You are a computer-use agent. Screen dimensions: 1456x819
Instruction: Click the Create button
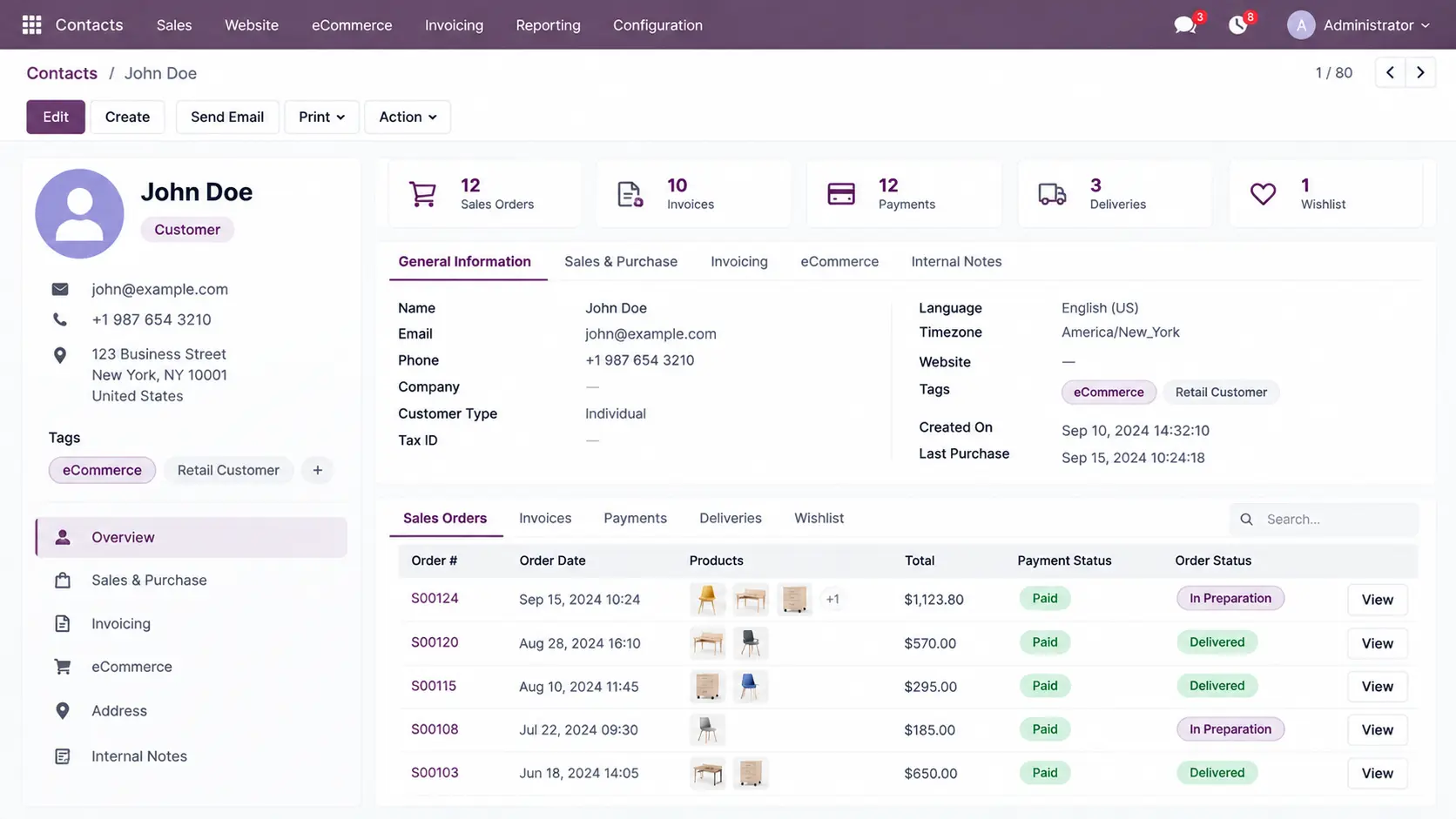click(x=127, y=117)
